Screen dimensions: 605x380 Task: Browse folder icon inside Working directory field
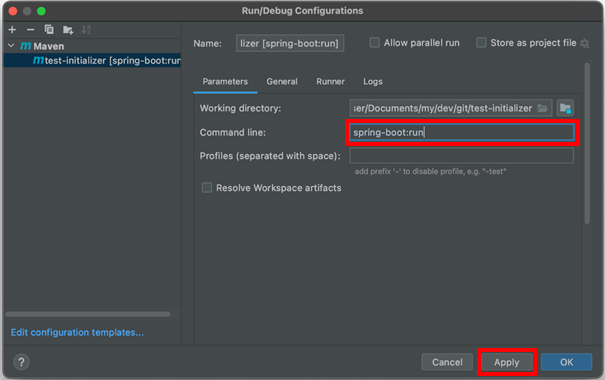point(542,108)
